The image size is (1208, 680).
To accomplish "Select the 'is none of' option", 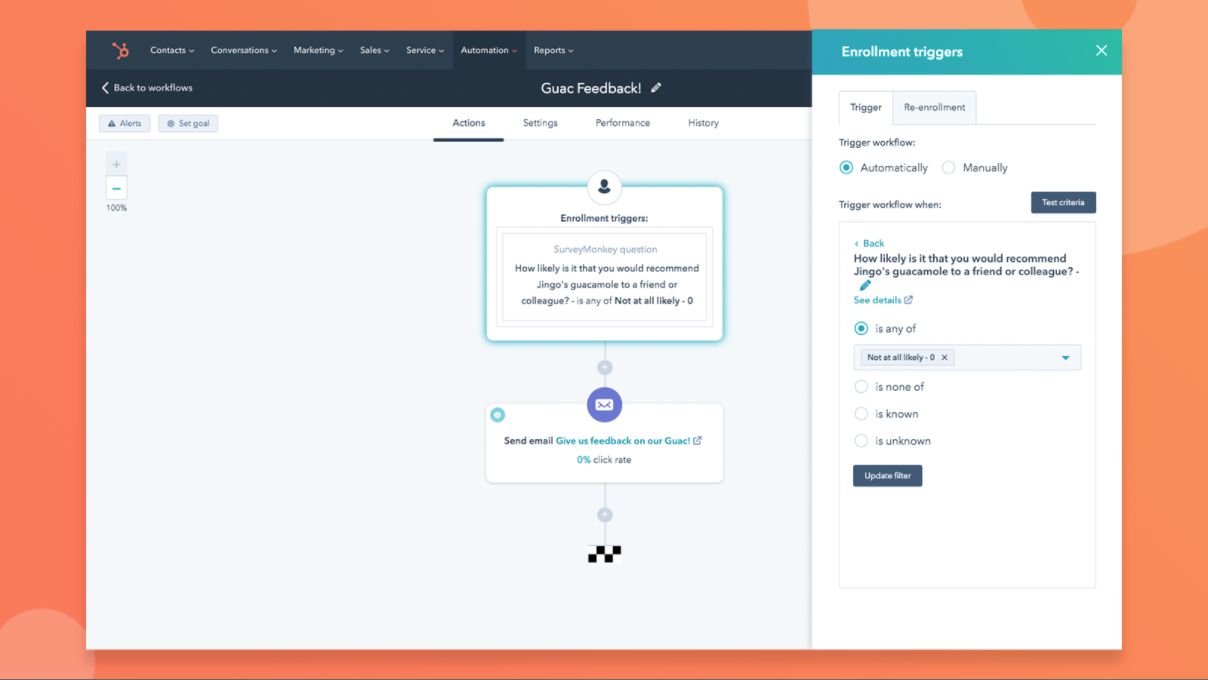I will pos(861,387).
